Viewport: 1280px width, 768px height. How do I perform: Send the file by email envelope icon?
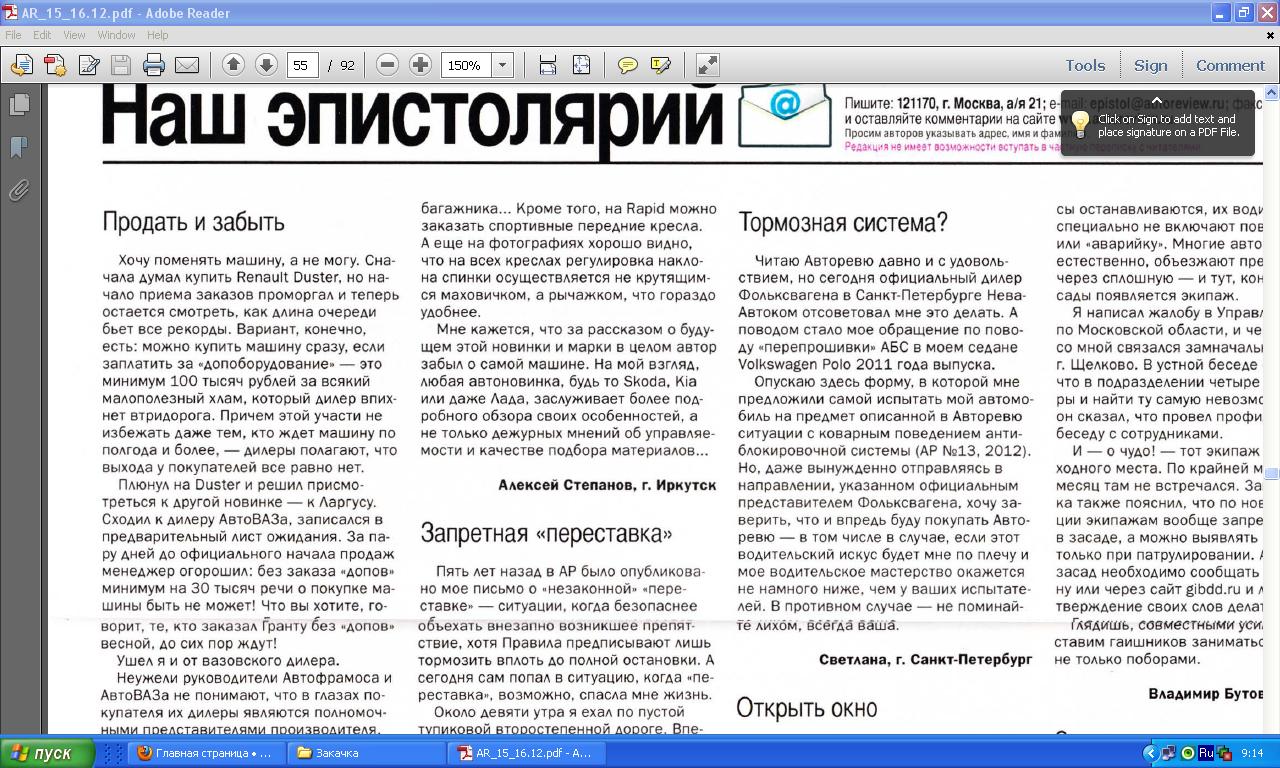pos(187,65)
